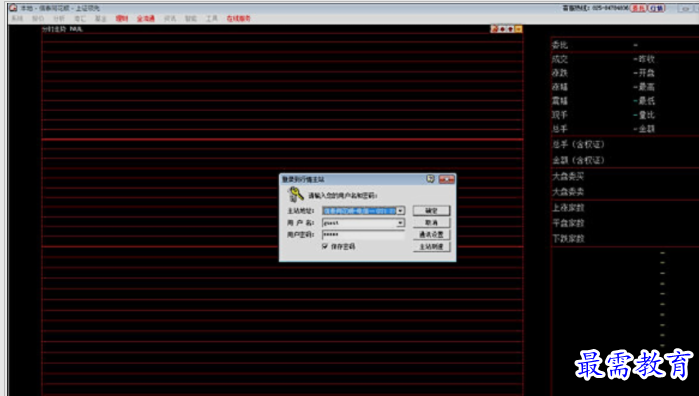Click the 确定 button
The height and width of the screenshot is (396, 699).
pyautogui.click(x=431, y=210)
